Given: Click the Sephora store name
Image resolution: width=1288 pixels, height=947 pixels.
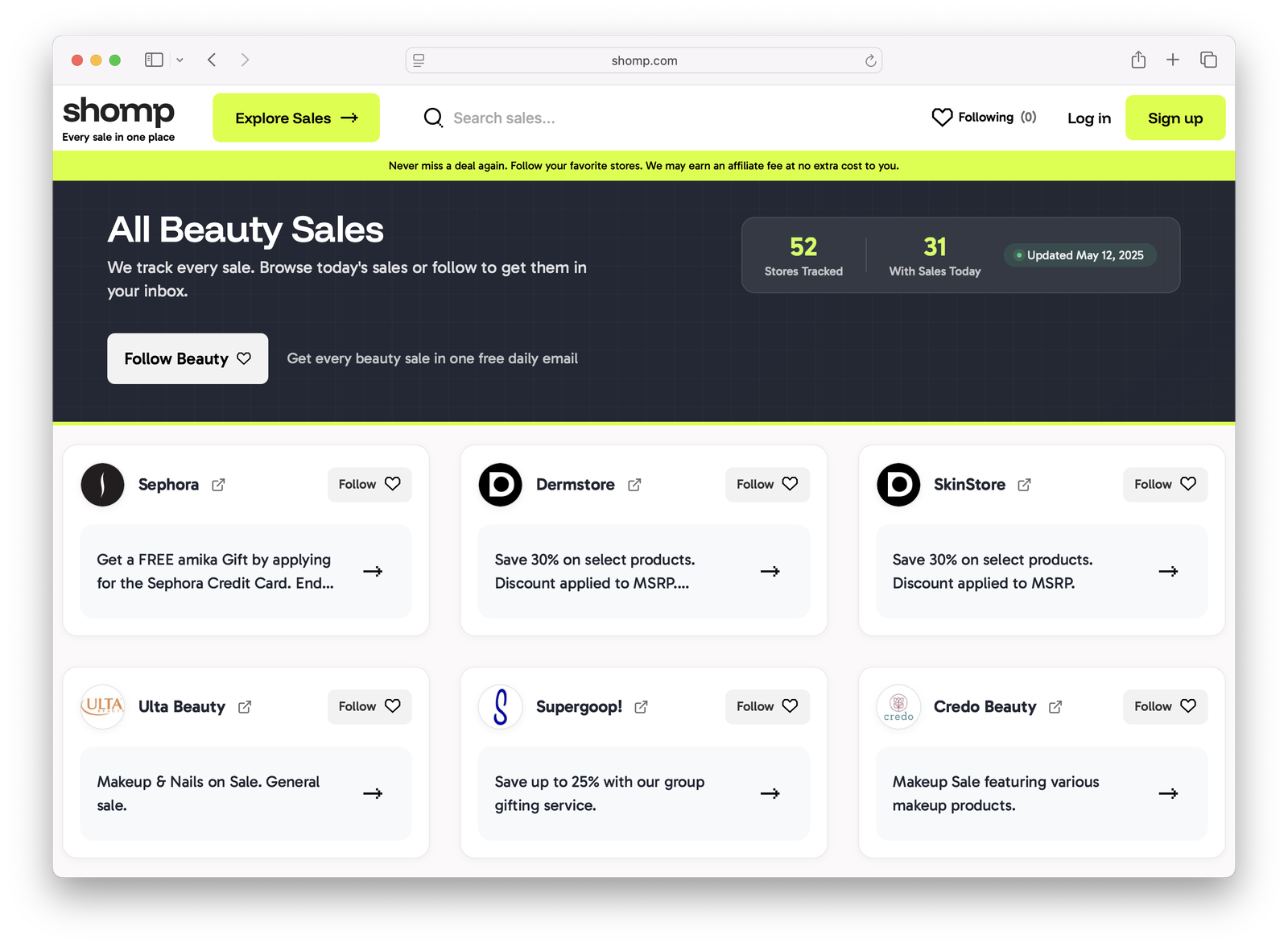Looking at the screenshot, I should click(168, 485).
